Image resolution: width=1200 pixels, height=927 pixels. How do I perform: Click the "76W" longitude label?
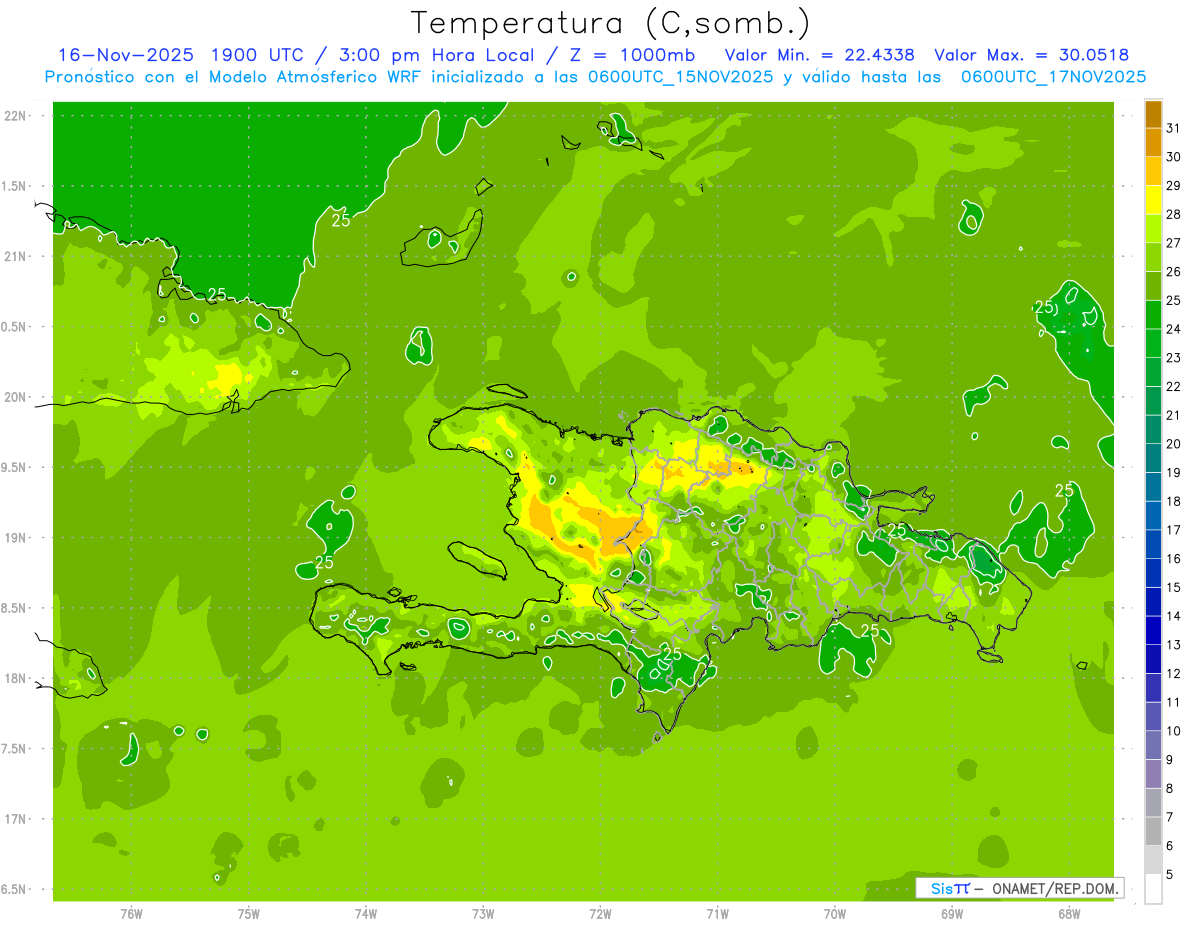tap(131, 914)
